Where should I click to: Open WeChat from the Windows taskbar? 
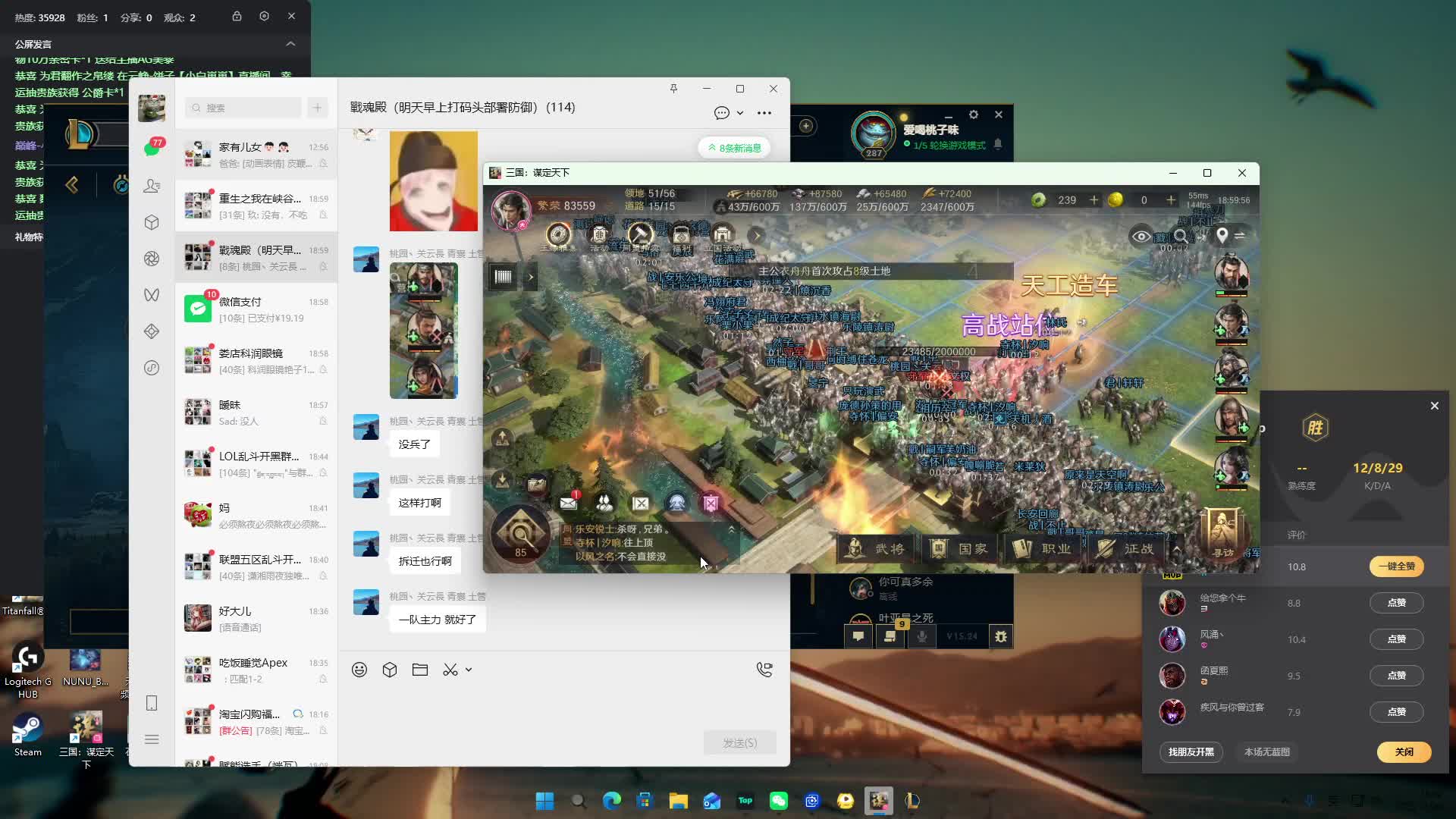coord(778,801)
